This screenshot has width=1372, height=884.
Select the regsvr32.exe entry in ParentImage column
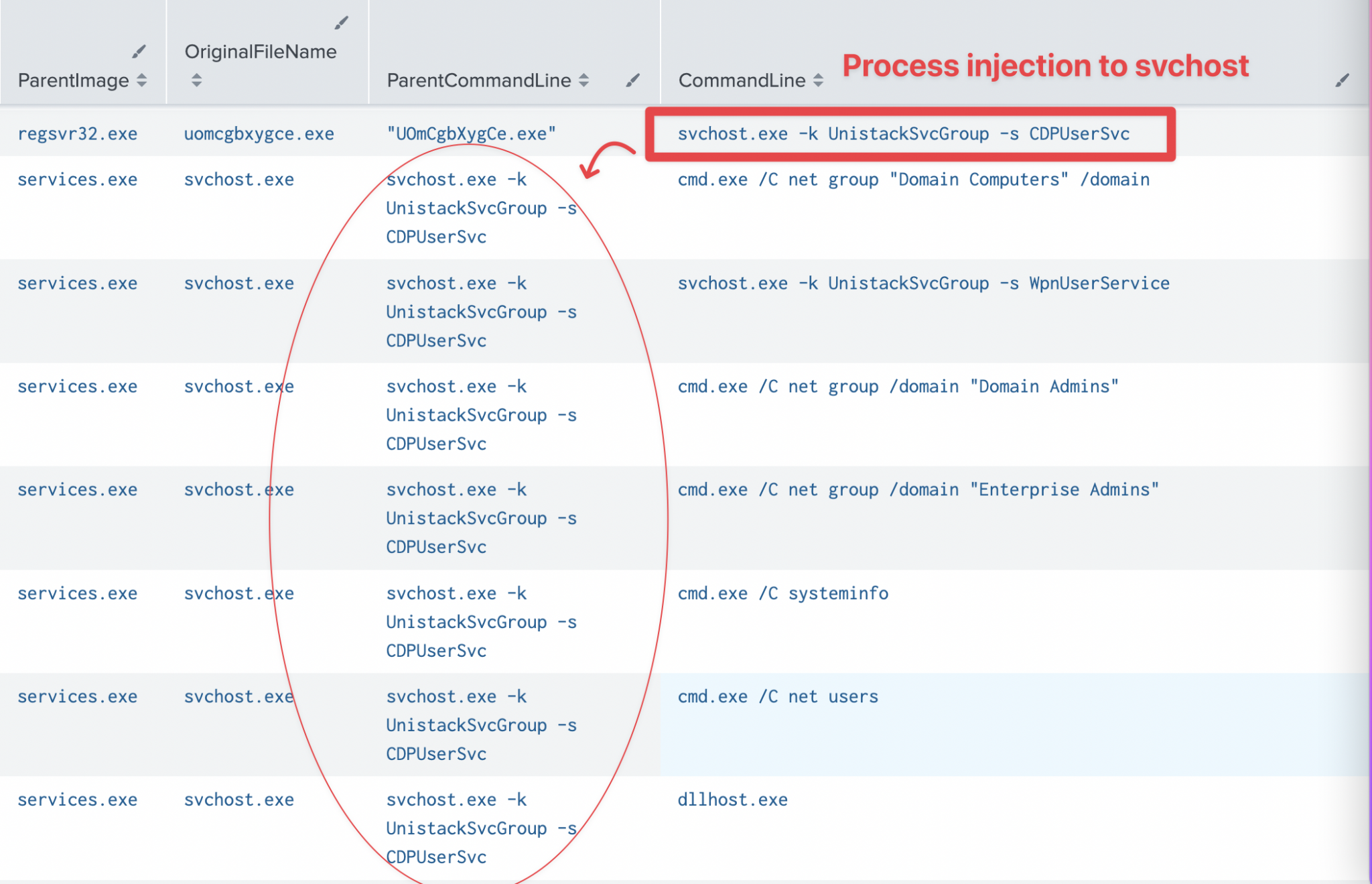click(x=77, y=133)
